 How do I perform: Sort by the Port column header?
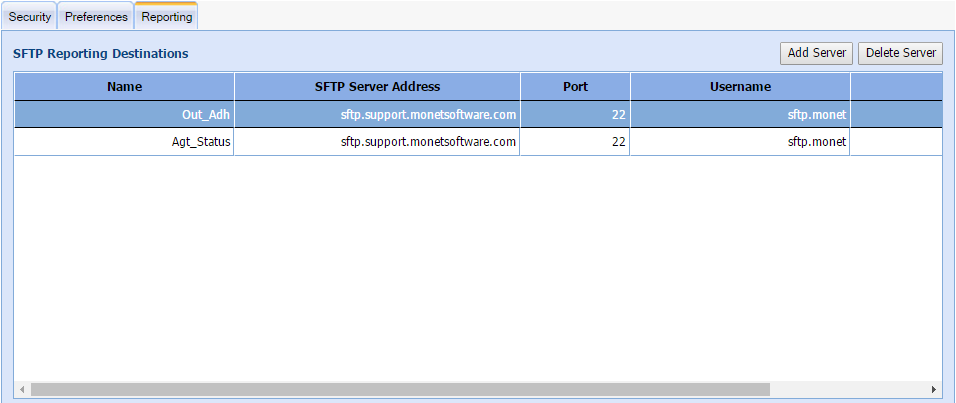tap(575, 87)
